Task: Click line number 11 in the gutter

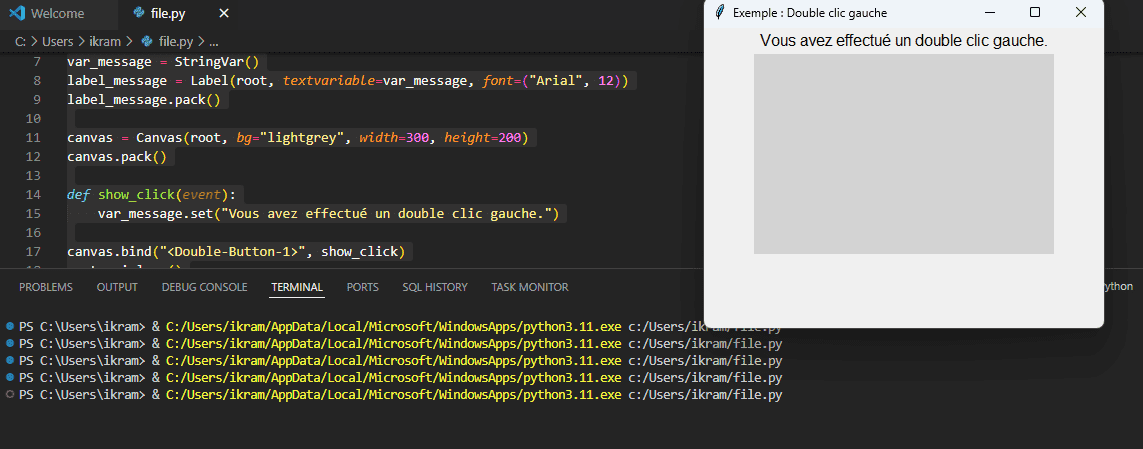Action: [x=34, y=137]
